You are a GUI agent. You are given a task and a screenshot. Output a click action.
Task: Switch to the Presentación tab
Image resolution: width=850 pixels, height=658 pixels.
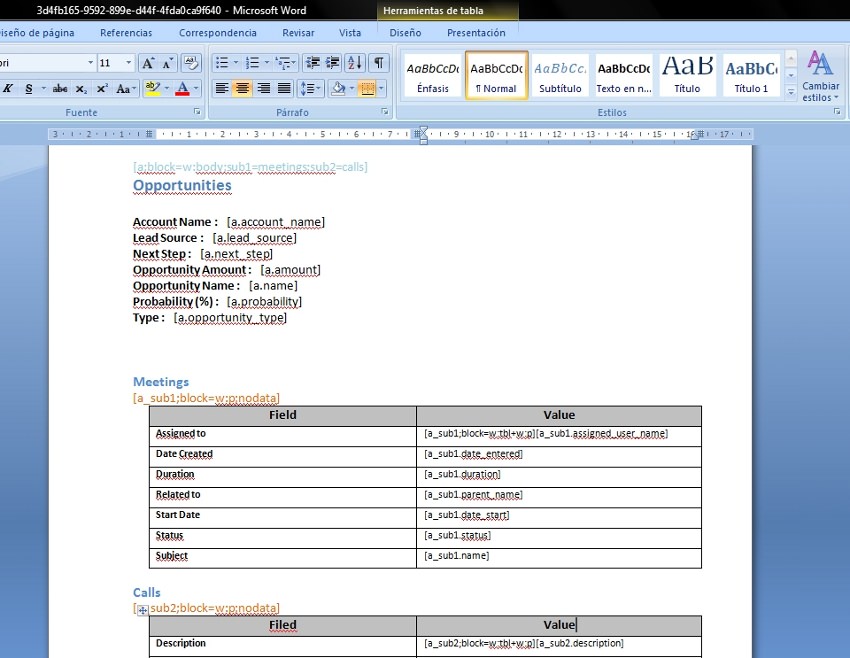click(x=476, y=32)
